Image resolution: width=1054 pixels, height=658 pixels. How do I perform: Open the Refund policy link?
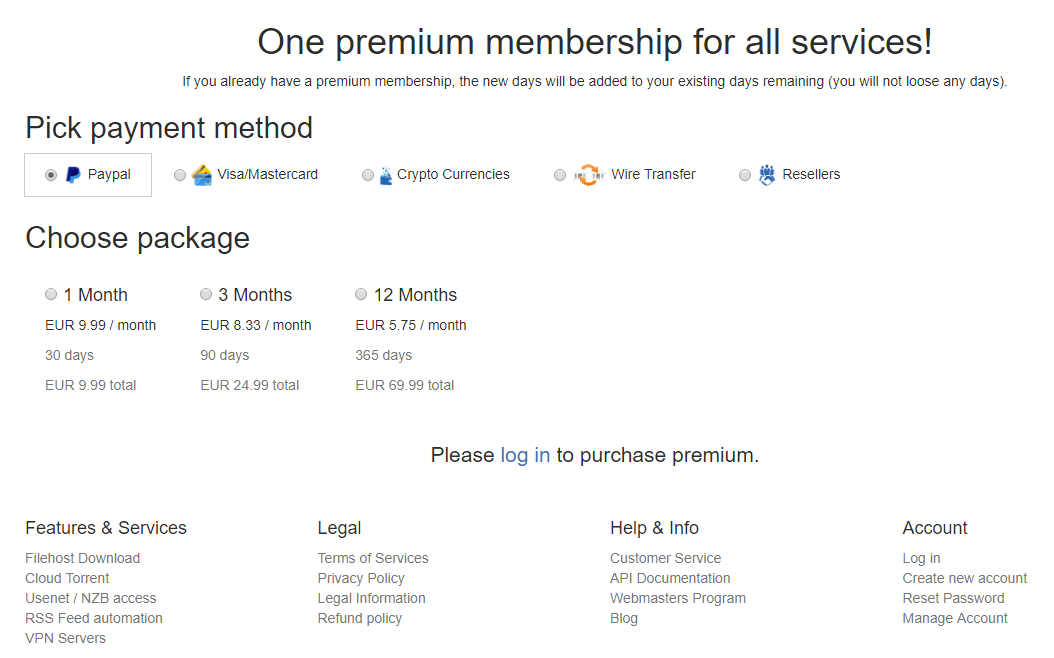[x=360, y=618]
